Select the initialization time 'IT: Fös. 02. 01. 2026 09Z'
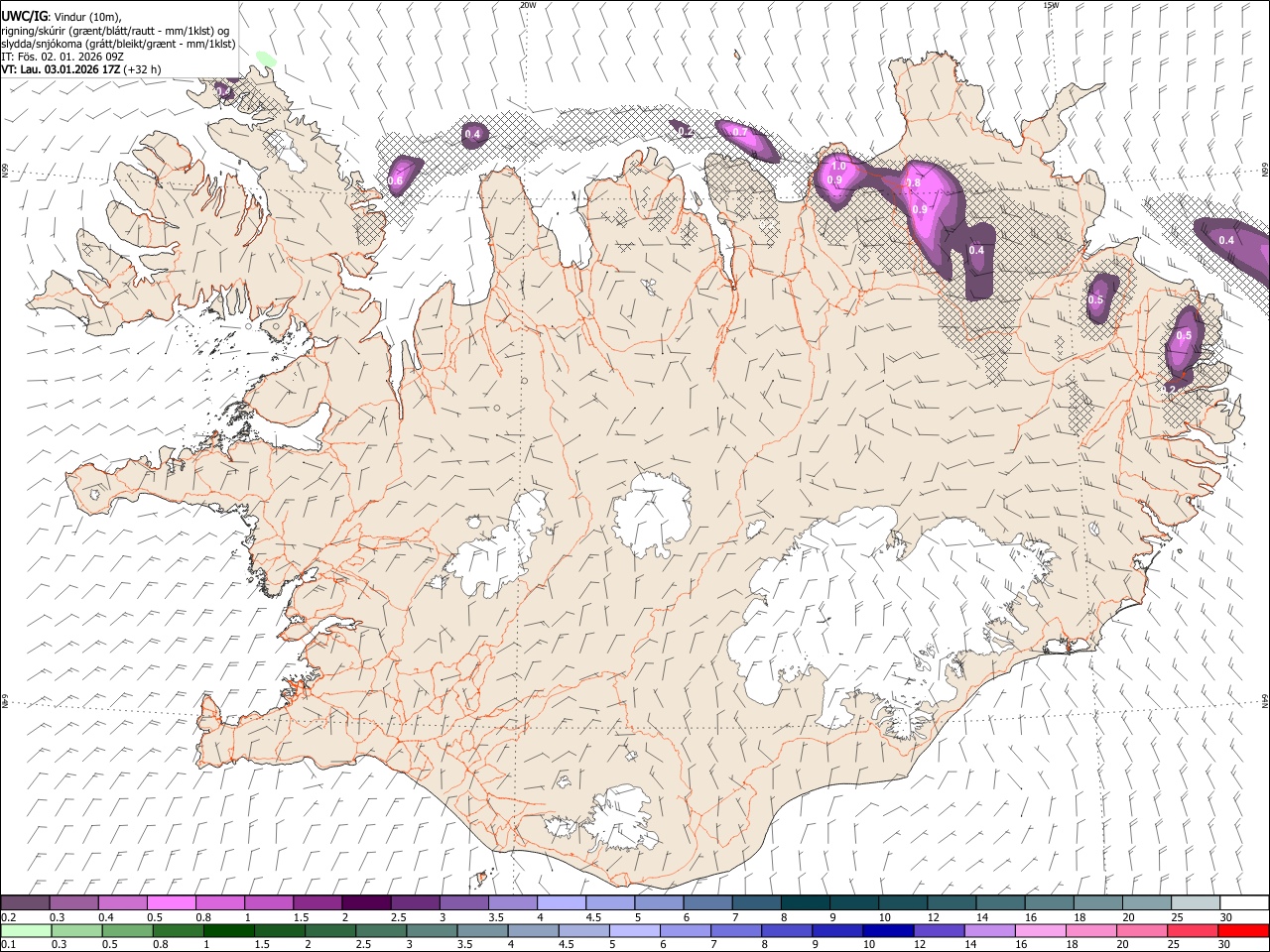1270x952 pixels. tap(63, 57)
